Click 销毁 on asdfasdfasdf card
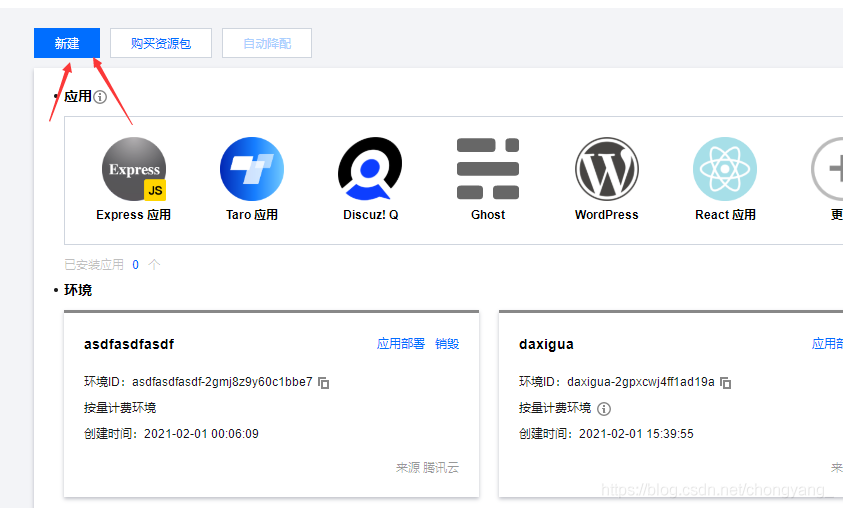Viewport: 843px width, 508px height. (447, 344)
